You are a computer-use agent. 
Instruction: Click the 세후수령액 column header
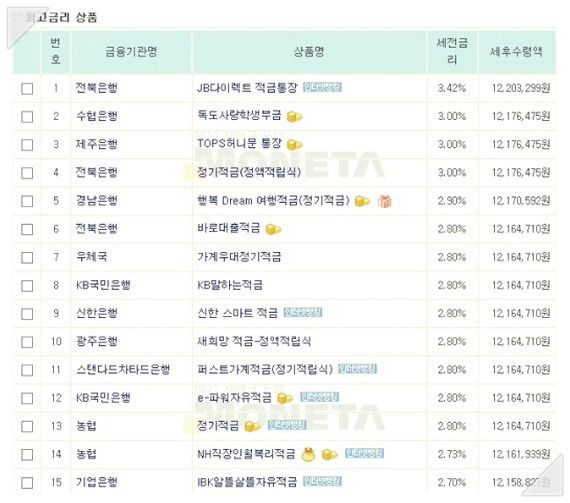pos(517,52)
